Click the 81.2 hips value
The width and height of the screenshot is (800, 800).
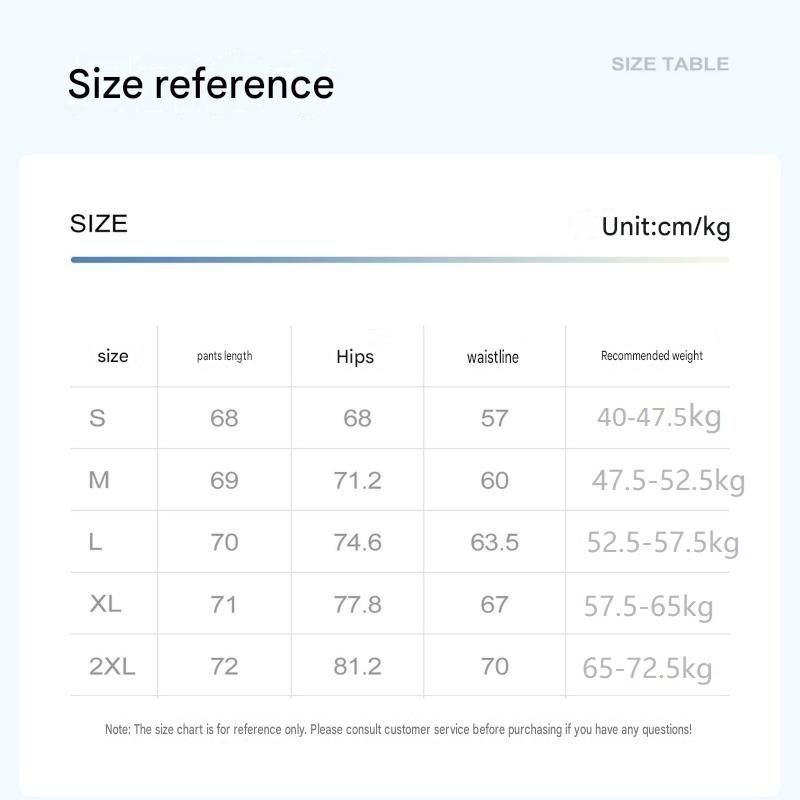click(x=358, y=666)
